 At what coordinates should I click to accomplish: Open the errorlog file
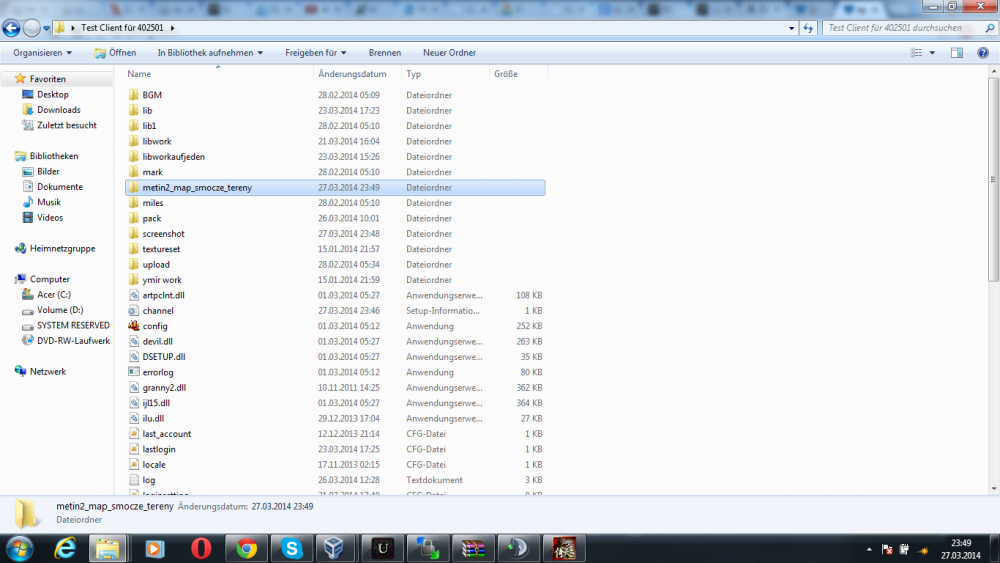pyautogui.click(x=157, y=372)
